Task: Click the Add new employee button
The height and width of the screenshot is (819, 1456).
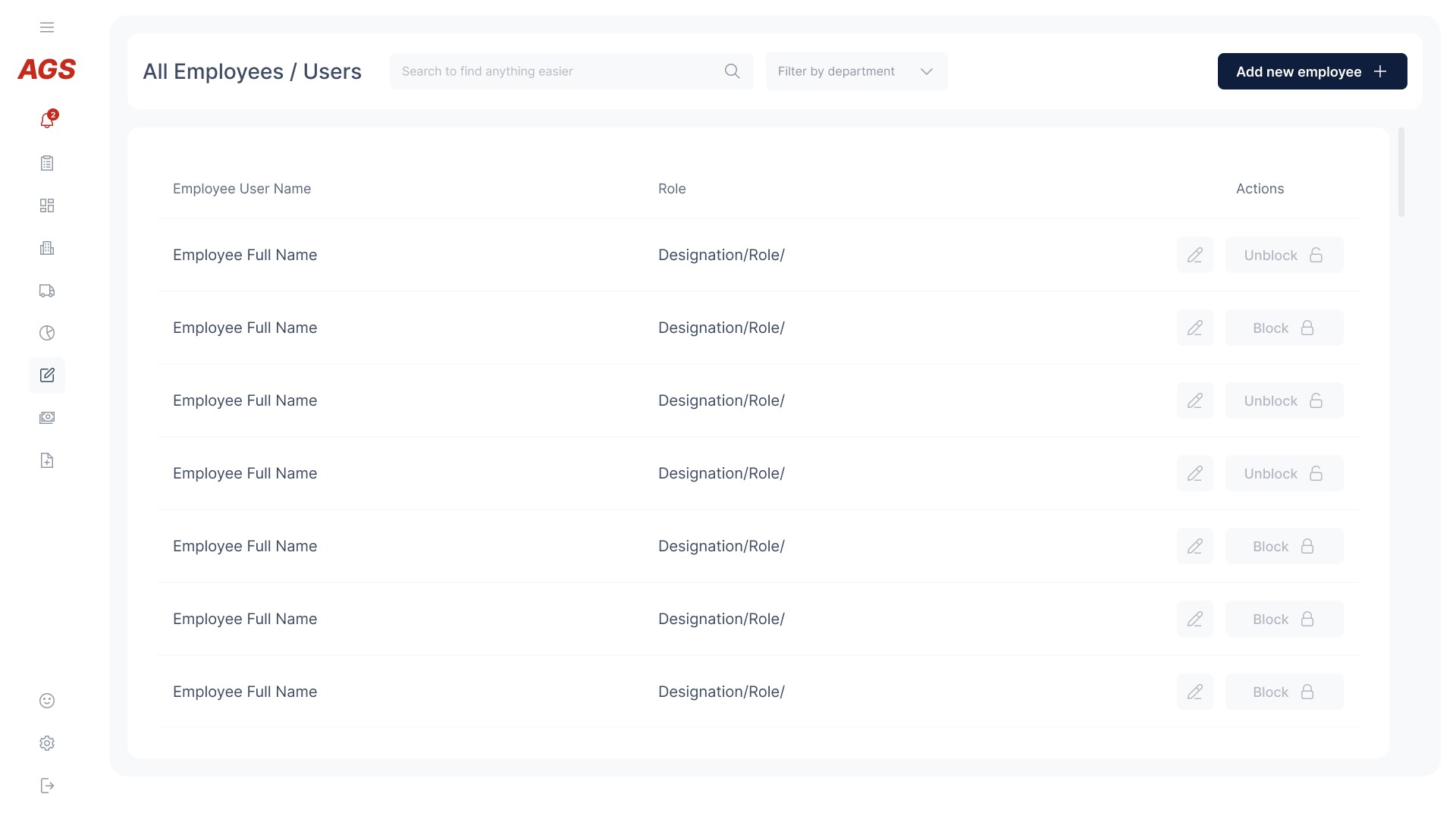Action: 1312,71
